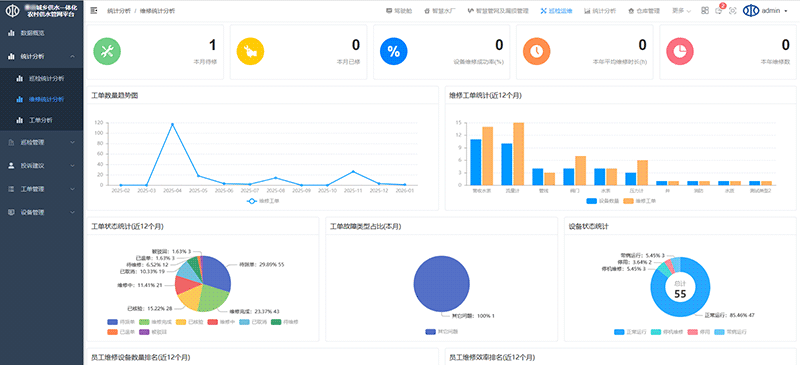The width and height of the screenshot is (800, 365).
Task: Toggle the 维修中 legend in status pie
Action: coord(221,322)
